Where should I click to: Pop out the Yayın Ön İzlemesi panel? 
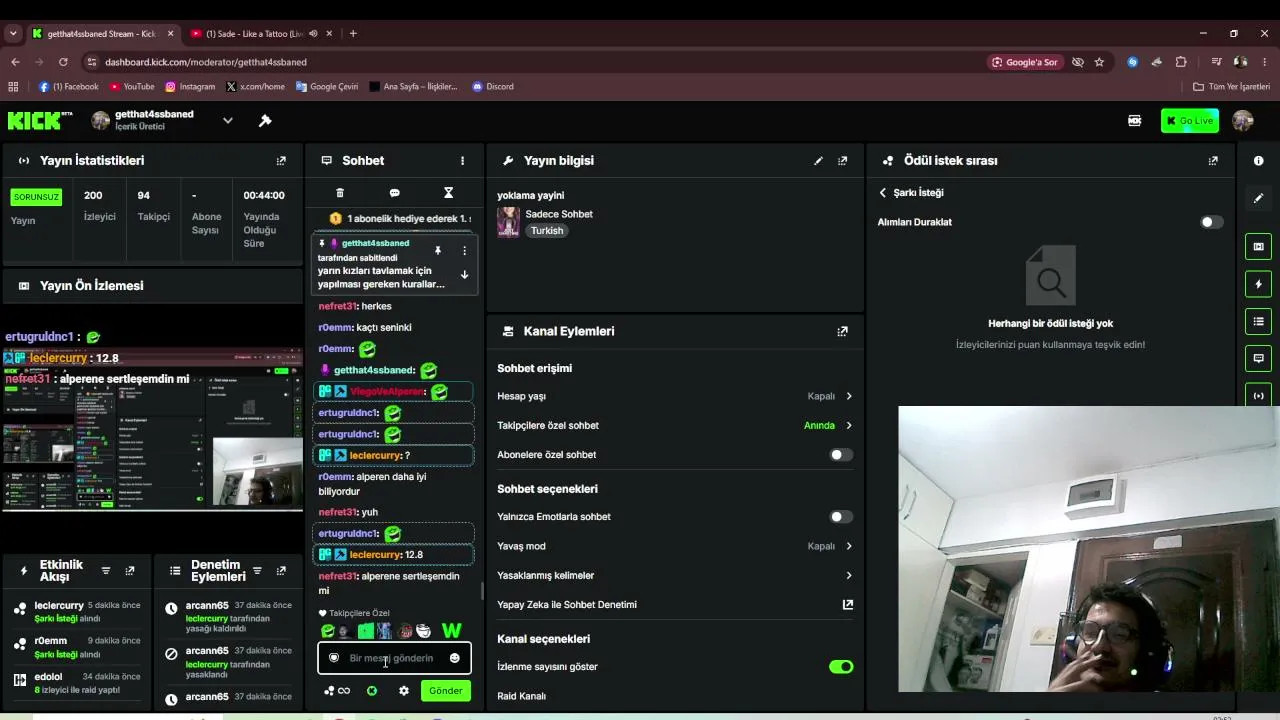(x=281, y=286)
